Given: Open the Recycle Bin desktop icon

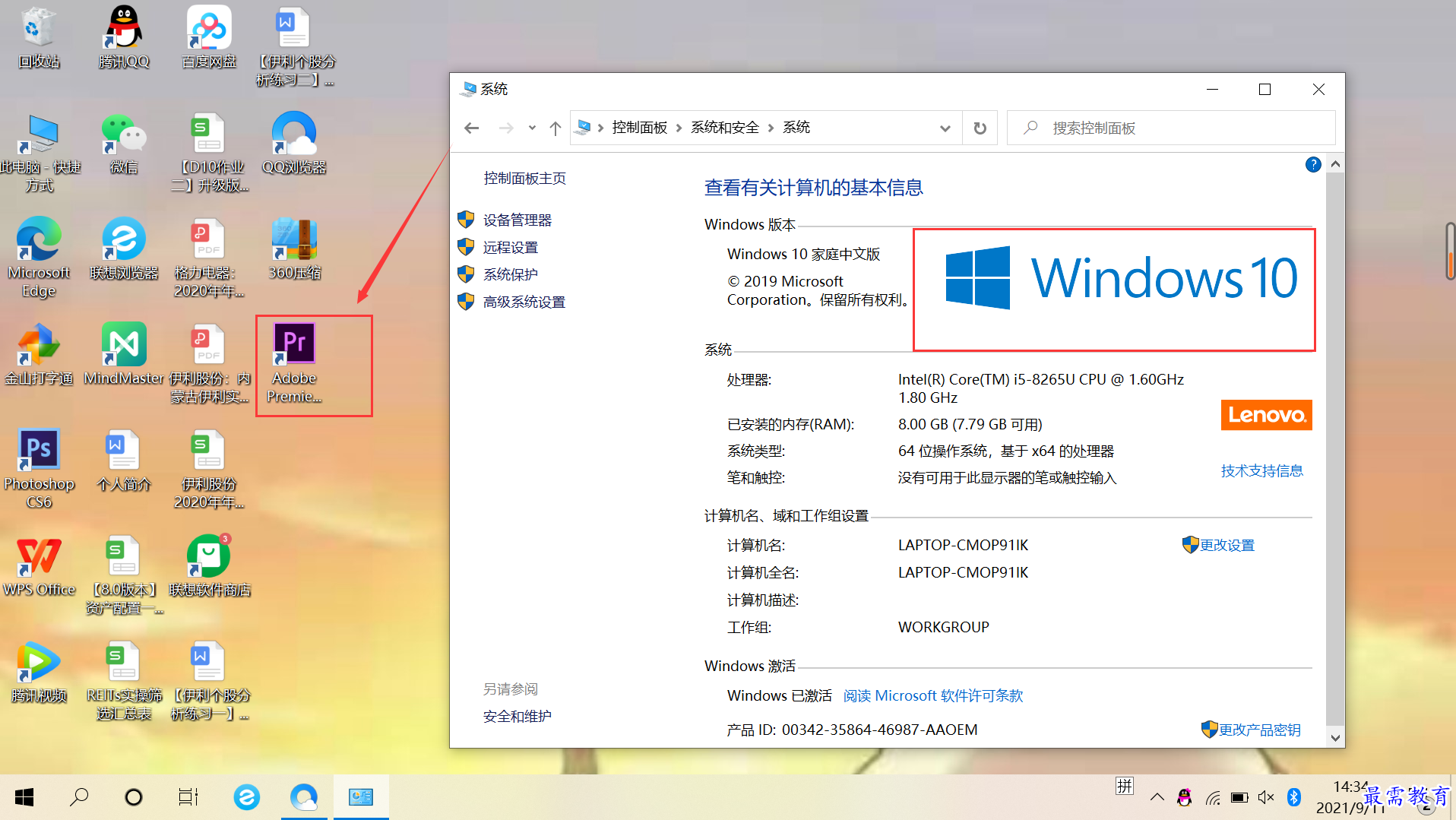Looking at the screenshot, I should pos(39,38).
